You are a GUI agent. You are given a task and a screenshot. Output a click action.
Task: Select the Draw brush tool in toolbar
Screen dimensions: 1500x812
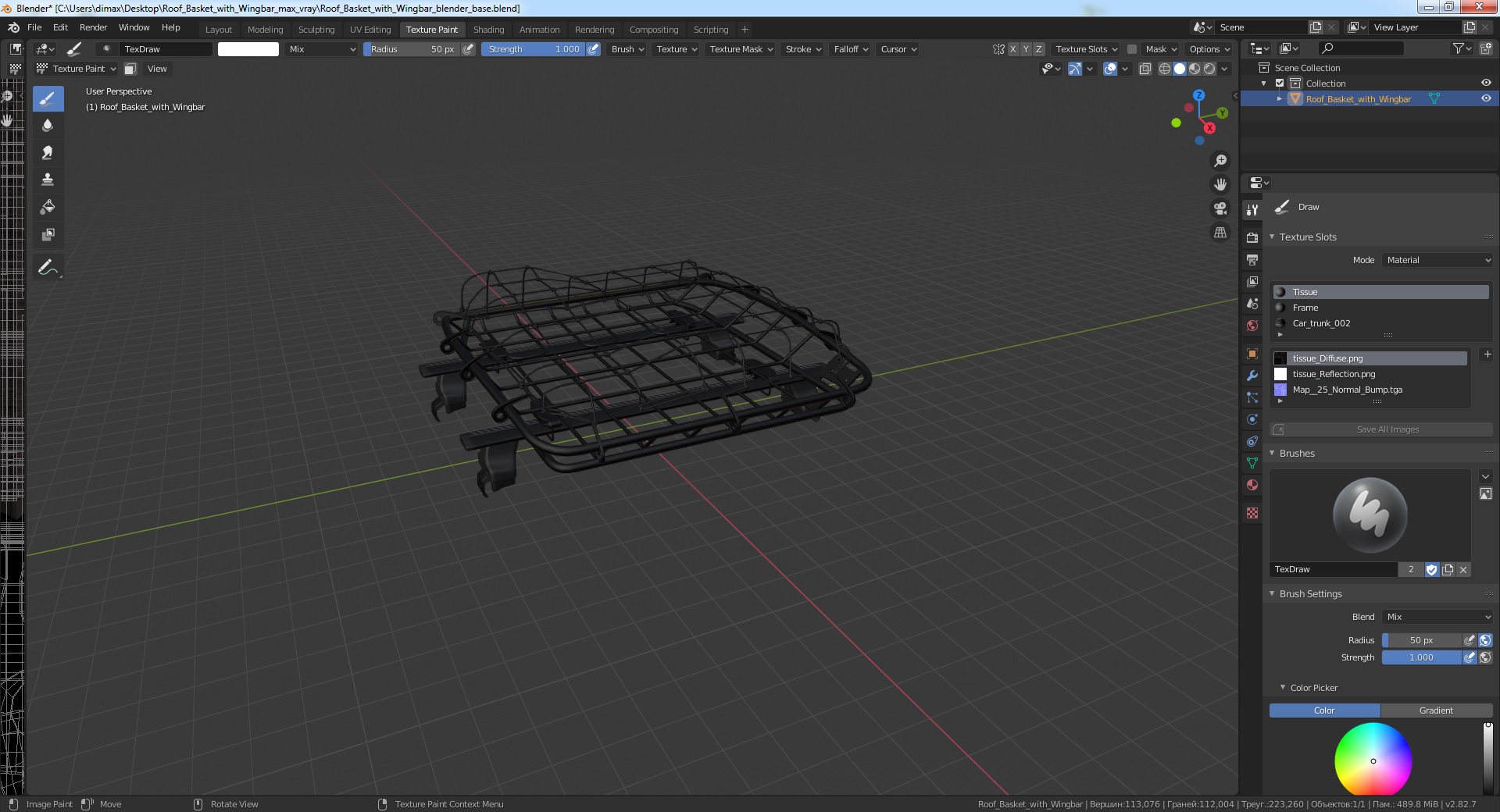[48, 98]
